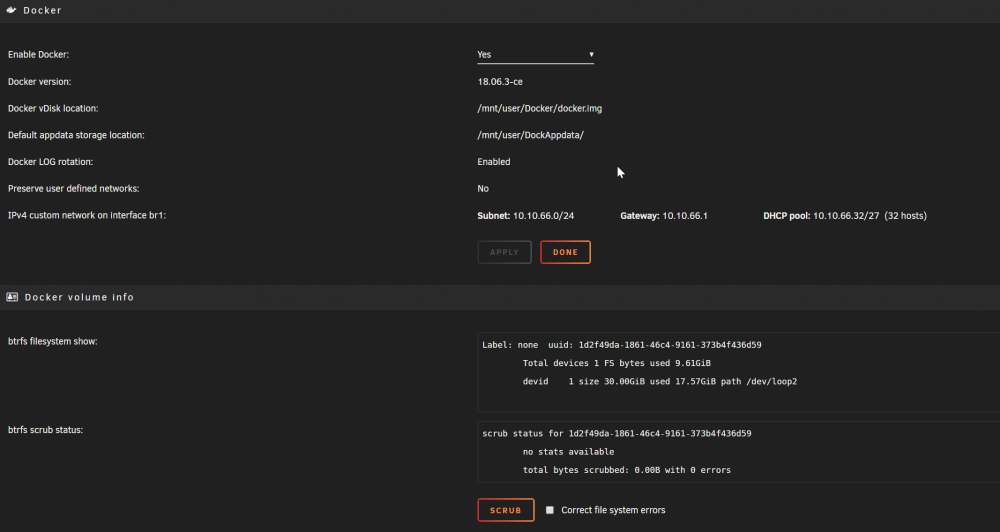The image size is (1000, 532).
Task: Click the btrfs filesystem show label
Action: tap(52, 341)
